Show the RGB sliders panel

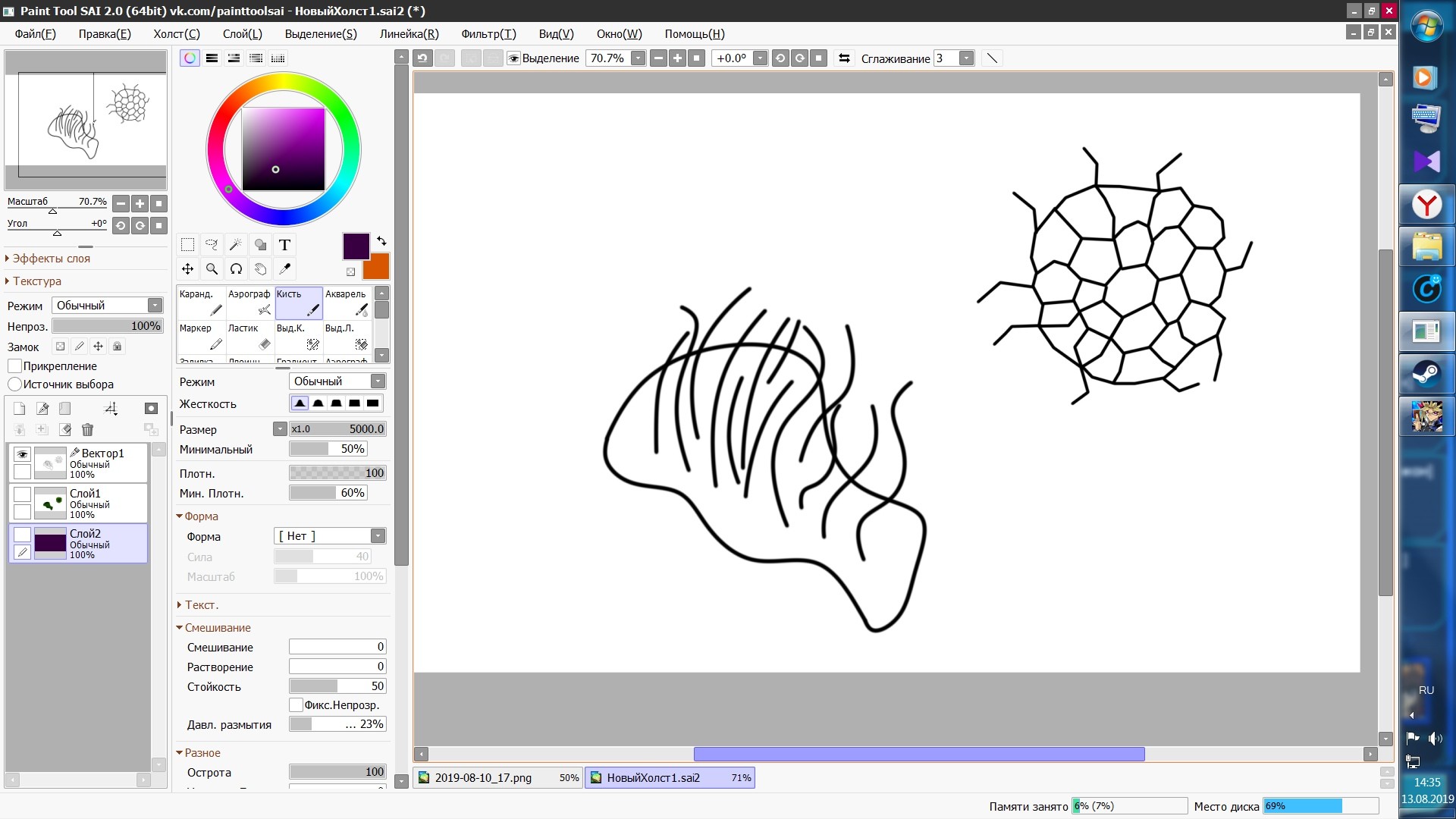pos(212,58)
